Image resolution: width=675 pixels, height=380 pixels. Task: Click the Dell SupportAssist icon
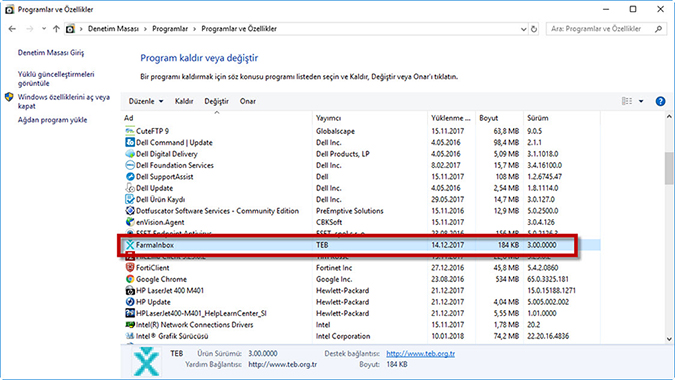tap(130, 176)
